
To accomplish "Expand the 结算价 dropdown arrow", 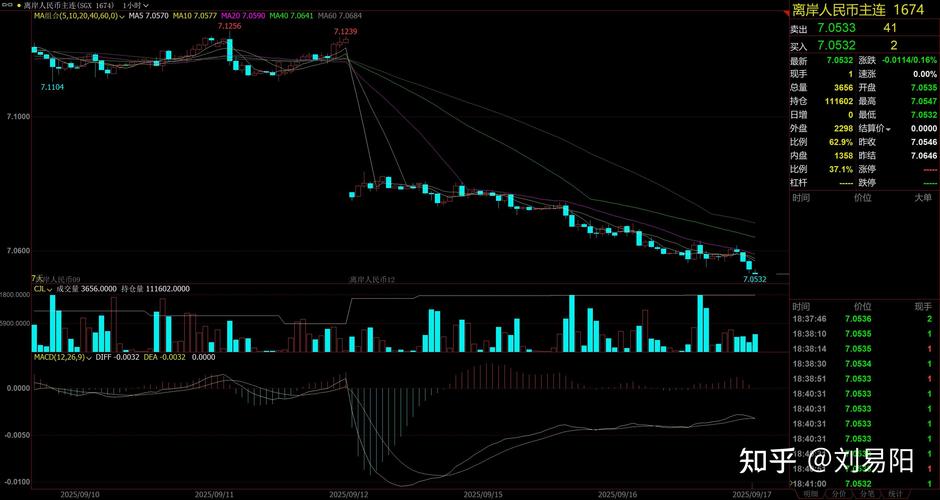I will [886, 128].
